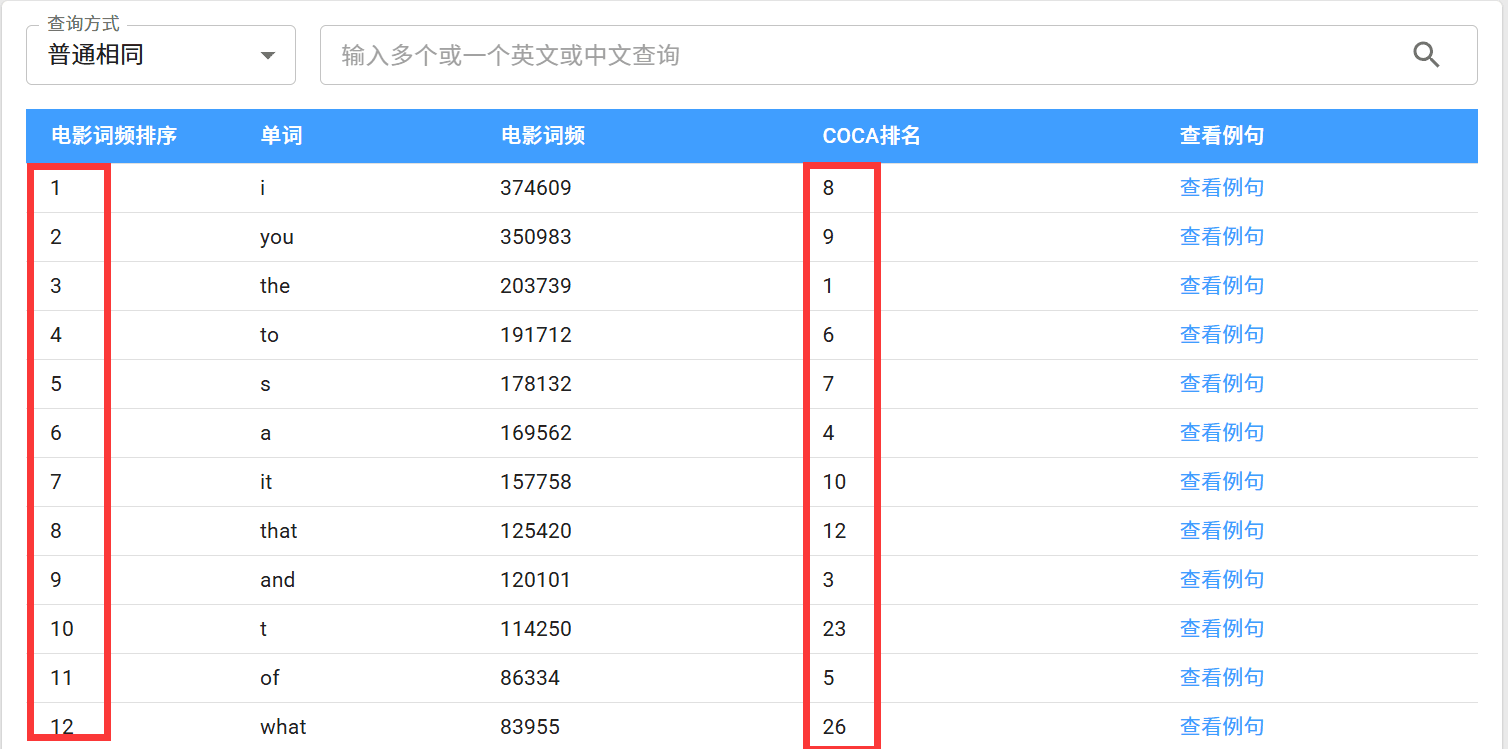Open 查看例句 link for "it"

point(1222,481)
